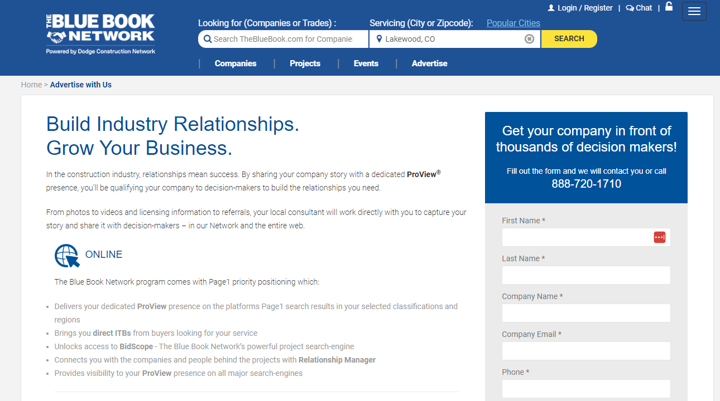
Task: Open the hamburger menu
Action: click(694, 11)
